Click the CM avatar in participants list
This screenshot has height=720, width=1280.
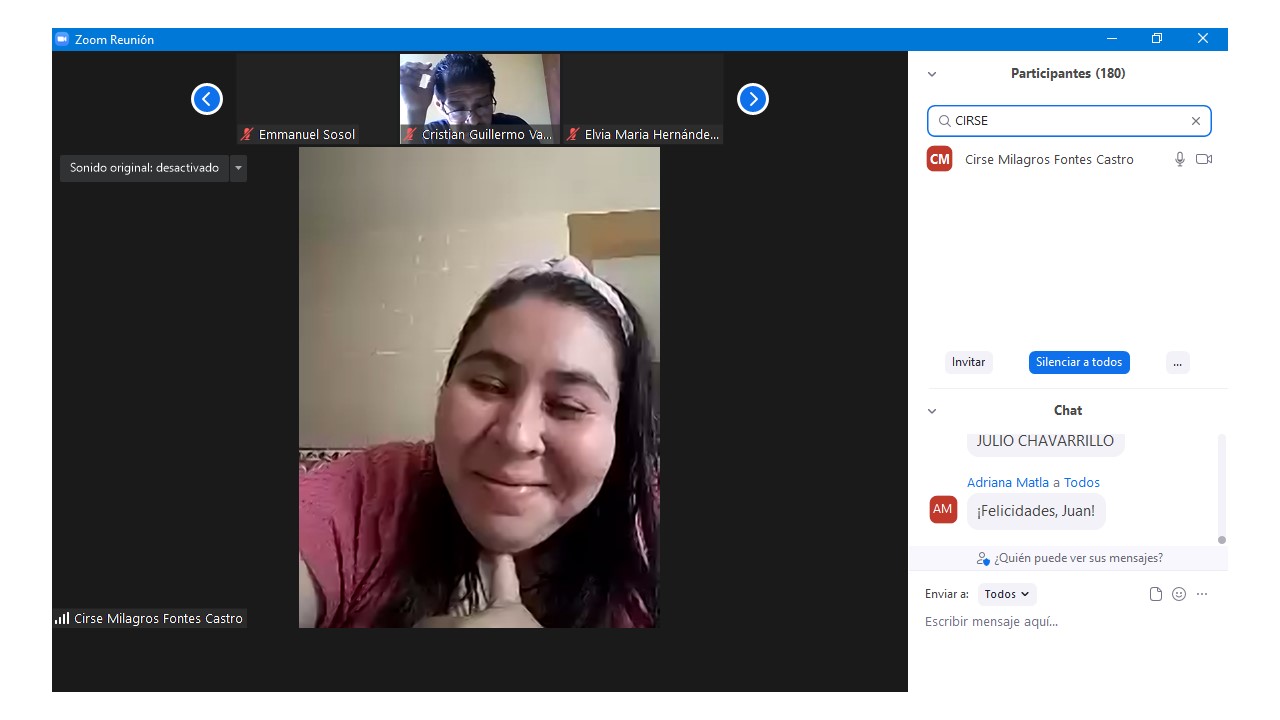pyautogui.click(x=940, y=159)
